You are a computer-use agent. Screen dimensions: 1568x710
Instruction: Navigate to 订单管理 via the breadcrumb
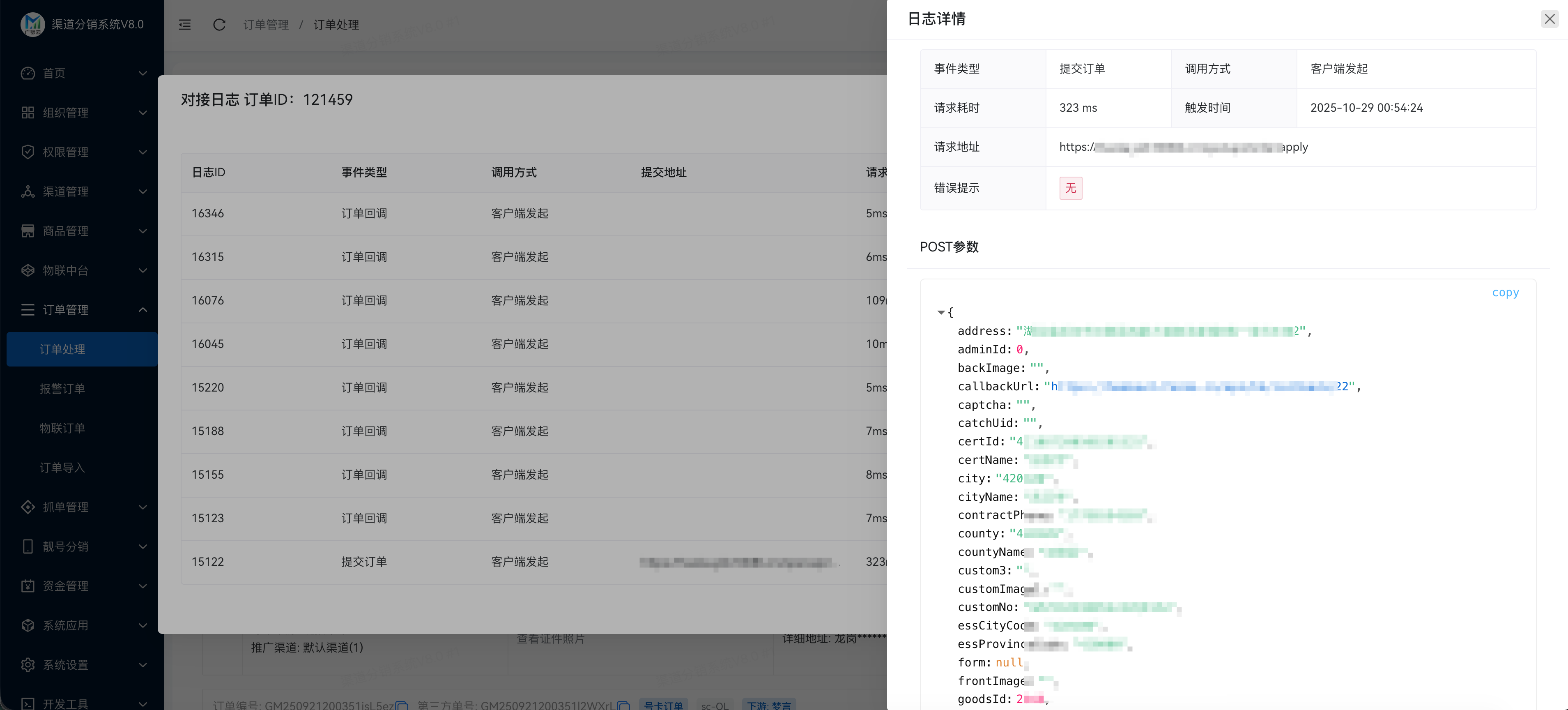click(266, 25)
